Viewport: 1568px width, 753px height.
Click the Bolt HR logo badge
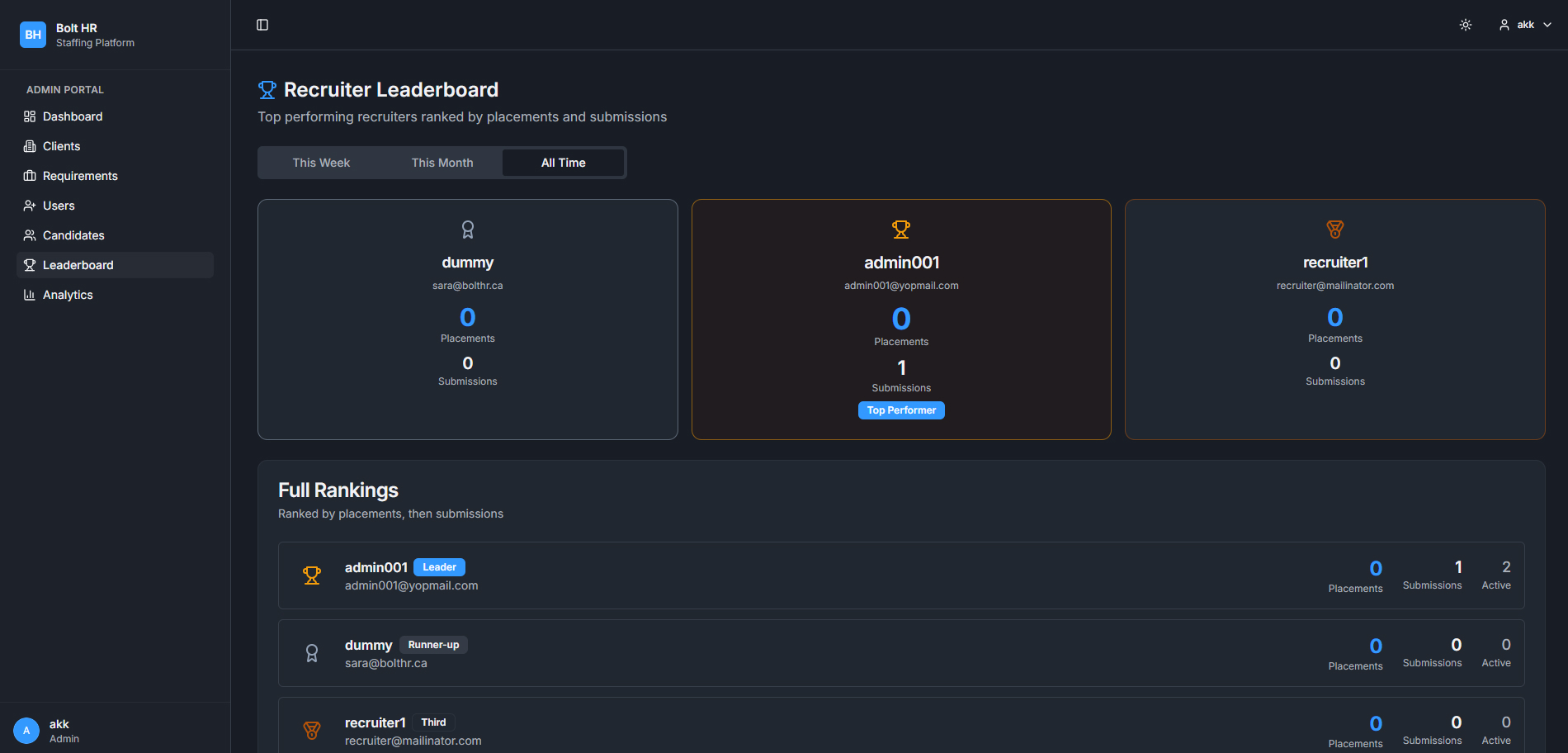tap(33, 35)
